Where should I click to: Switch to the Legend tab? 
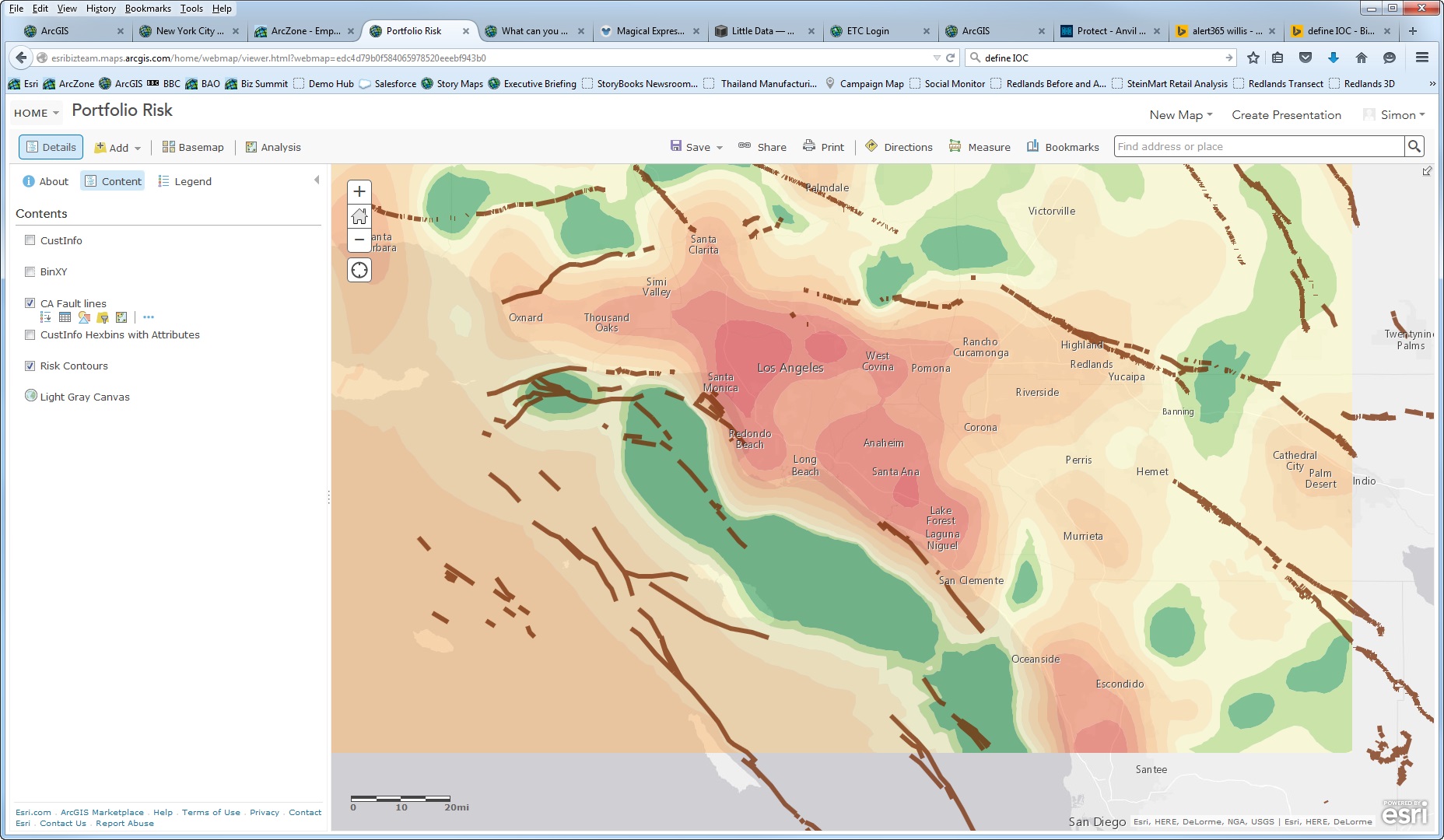[184, 181]
